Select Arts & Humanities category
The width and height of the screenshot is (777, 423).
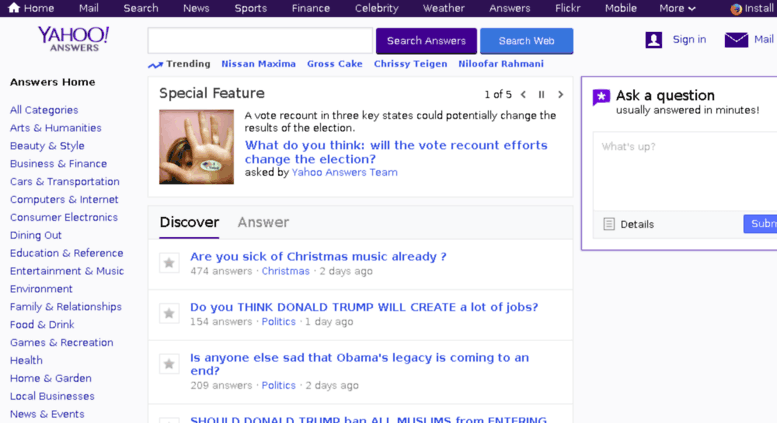point(56,128)
